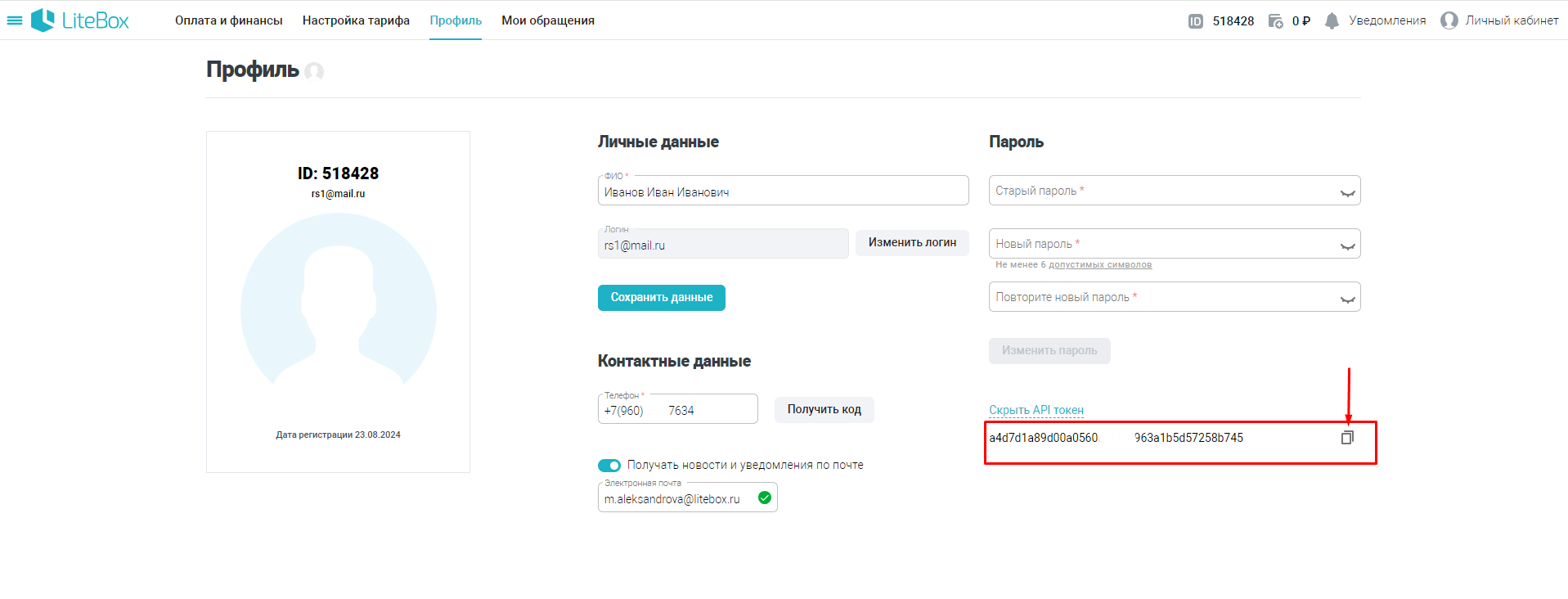Click the ID: 518428 text in the profile card
The height and width of the screenshot is (599, 1568).
pyautogui.click(x=338, y=173)
